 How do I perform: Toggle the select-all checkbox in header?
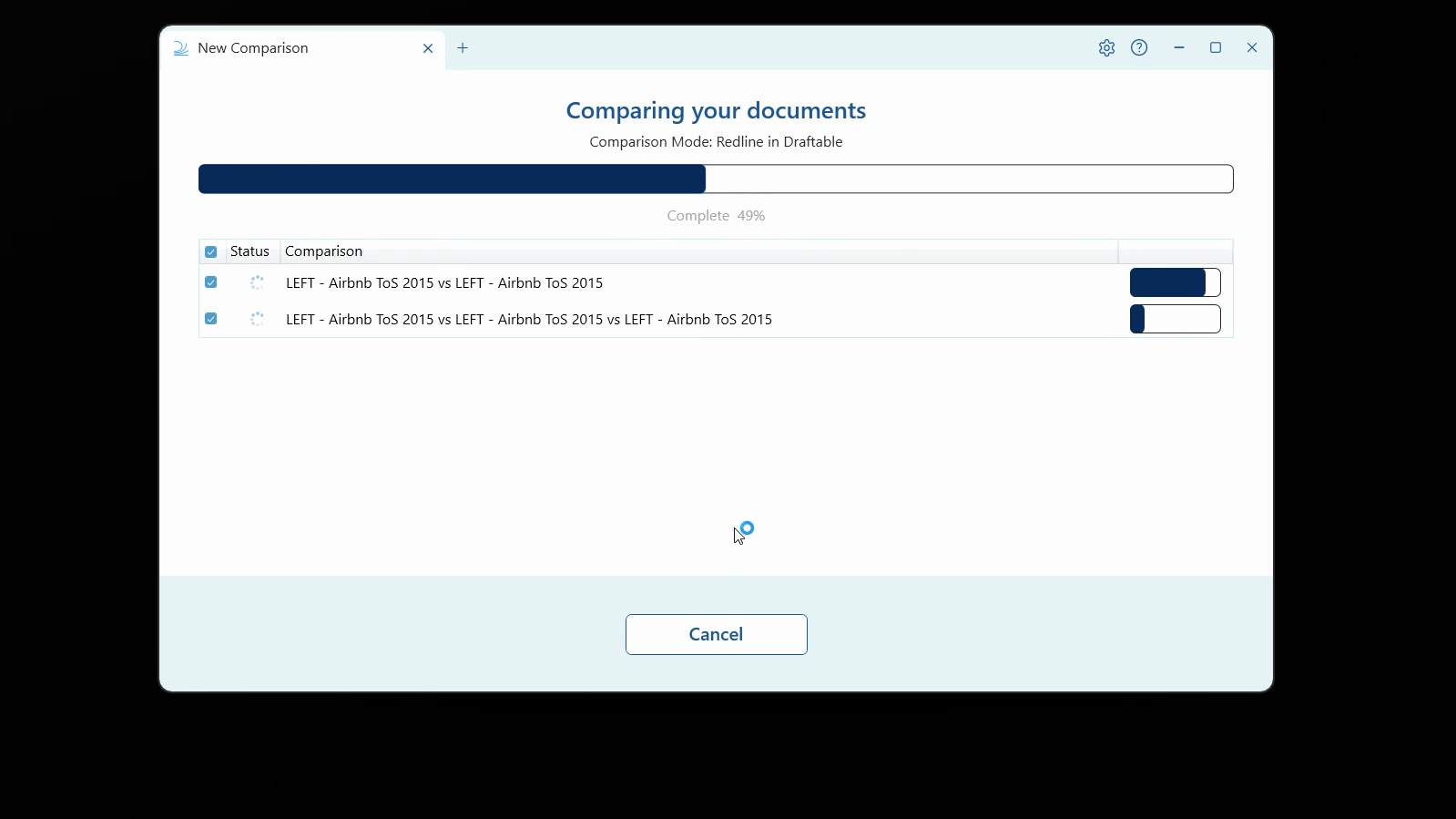[211, 251]
